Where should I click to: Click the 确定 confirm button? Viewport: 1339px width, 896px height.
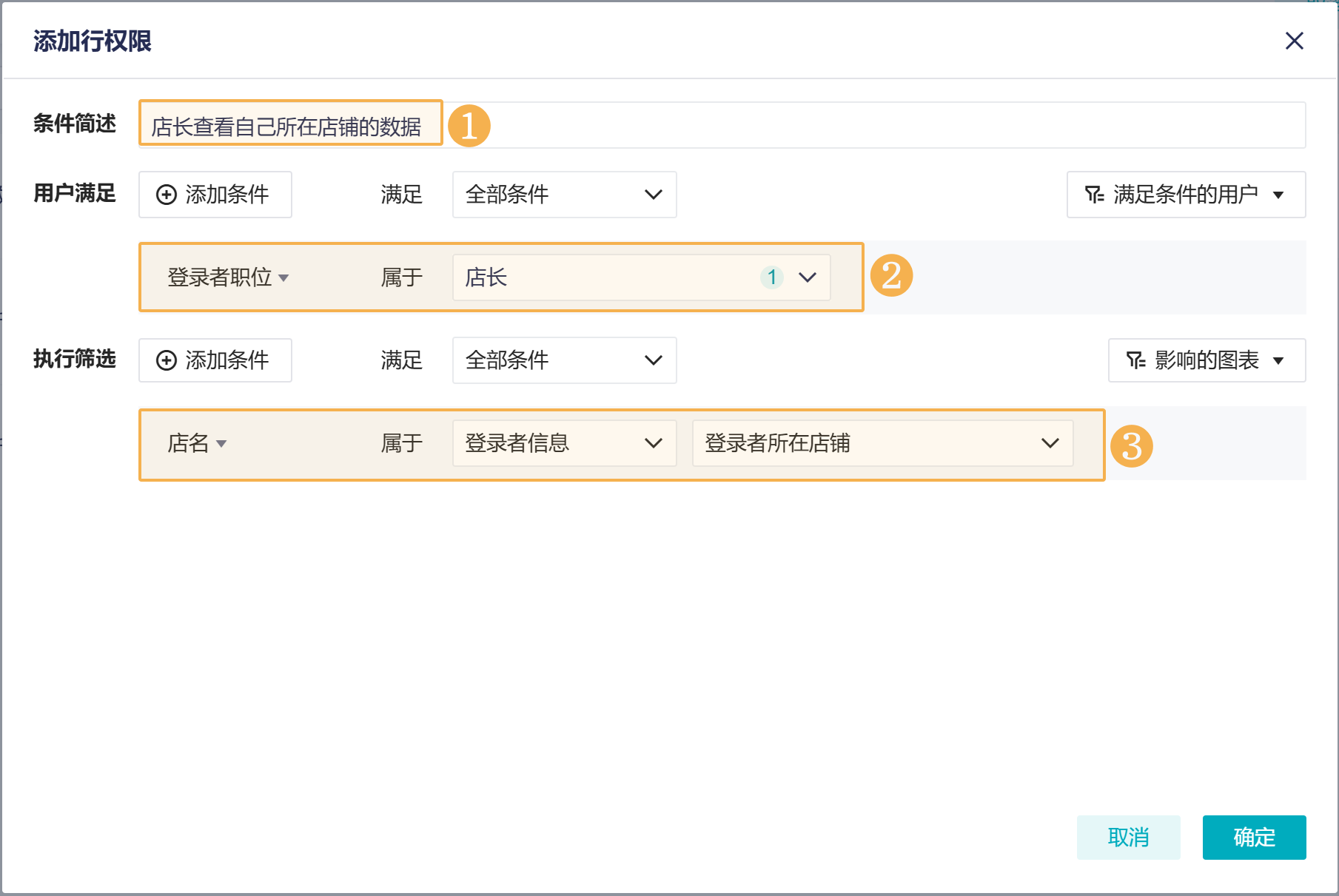(1254, 838)
